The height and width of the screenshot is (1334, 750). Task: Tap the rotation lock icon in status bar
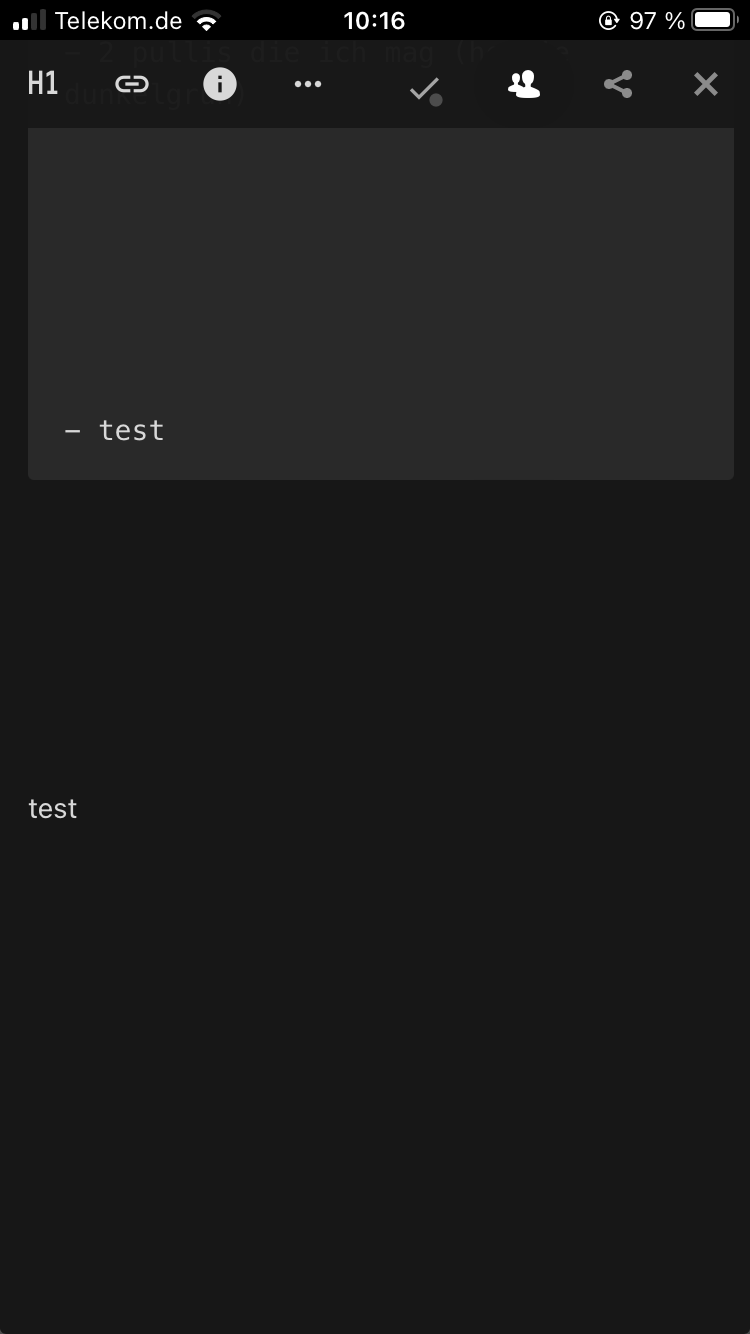tap(609, 20)
